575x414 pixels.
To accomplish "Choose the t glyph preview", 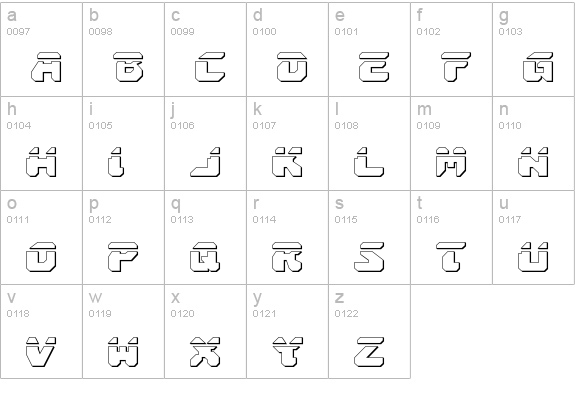I will (x=451, y=257).
